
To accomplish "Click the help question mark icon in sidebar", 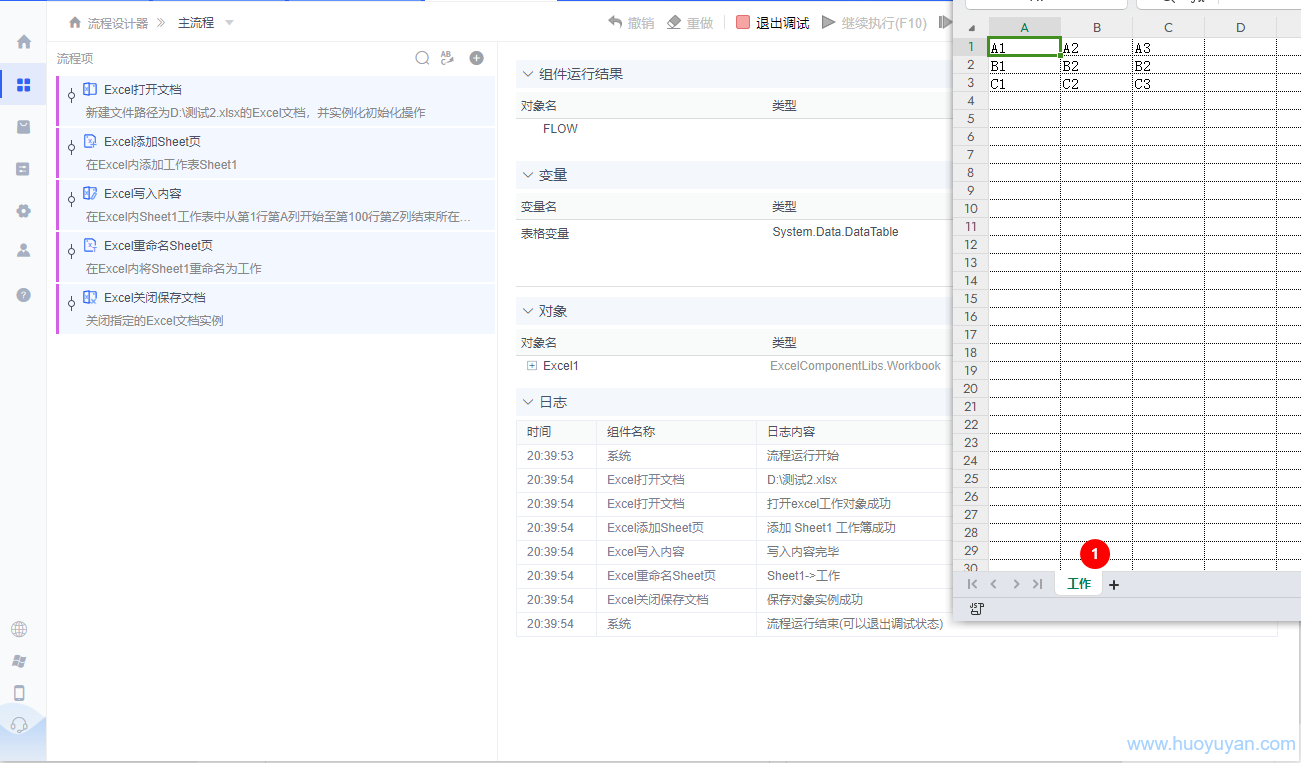I will pos(22,295).
